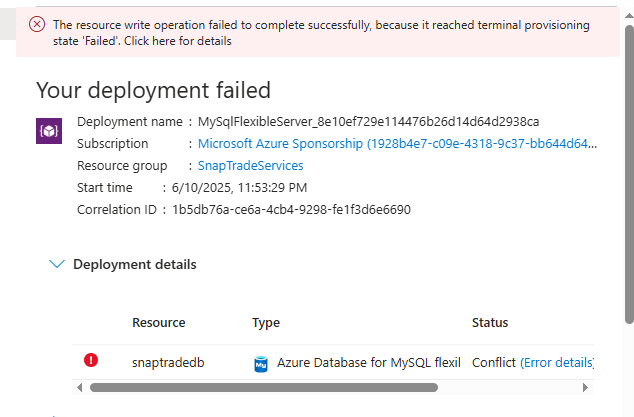Click the Correlation ID value text
Screen dimensions: 634x417
(x=291, y=210)
